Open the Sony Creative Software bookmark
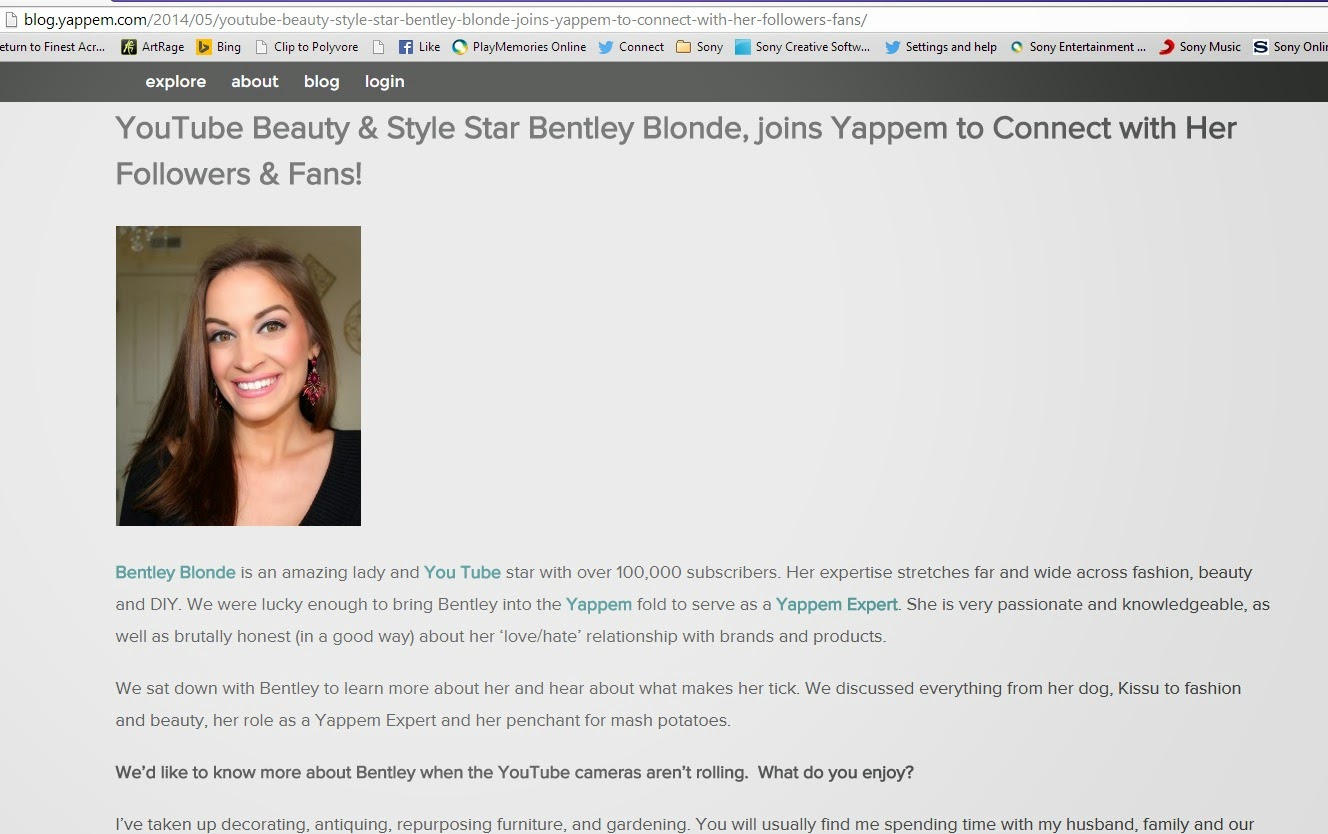Image resolution: width=1328 pixels, height=834 pixels. pyautogui.click(x=803, y=47)
